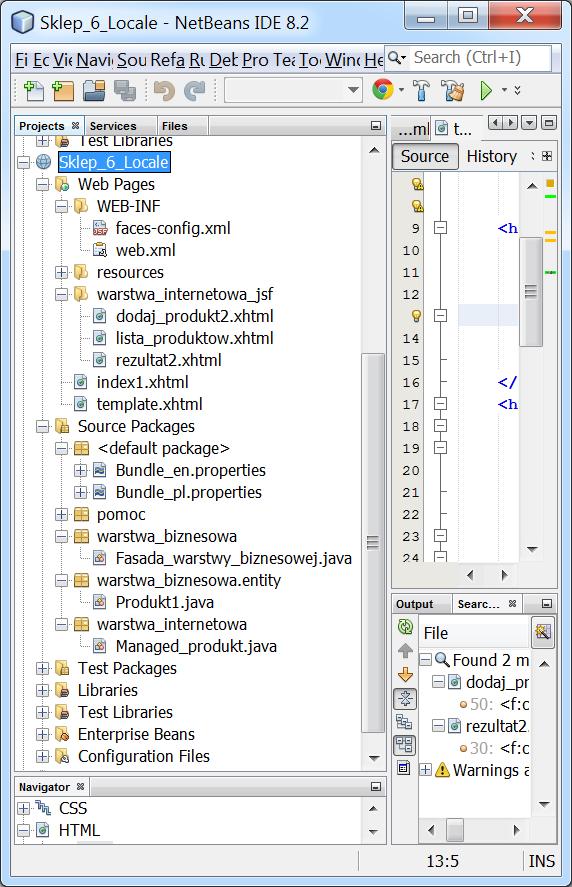Open the Navigate menu
This screenshot has width=572, height=887.
[94, 59]
